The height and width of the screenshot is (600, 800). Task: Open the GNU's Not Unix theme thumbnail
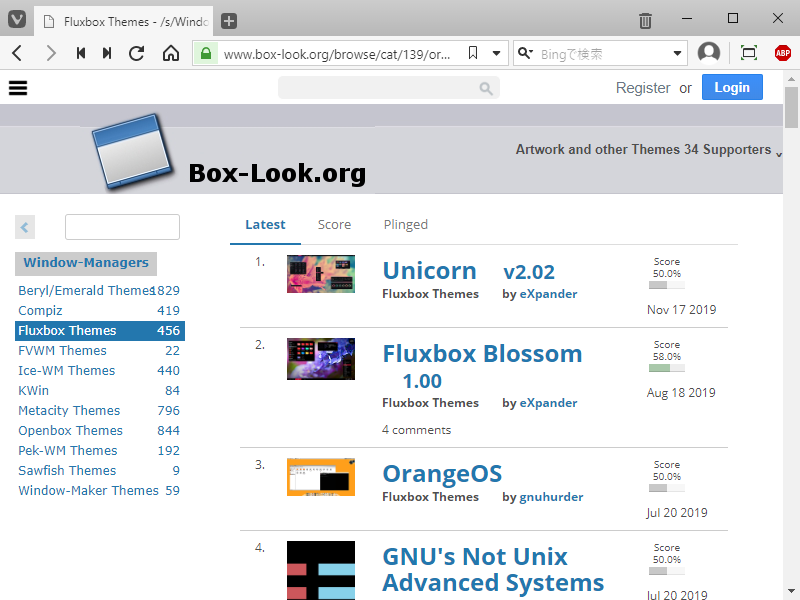click(x=321, y=570)
